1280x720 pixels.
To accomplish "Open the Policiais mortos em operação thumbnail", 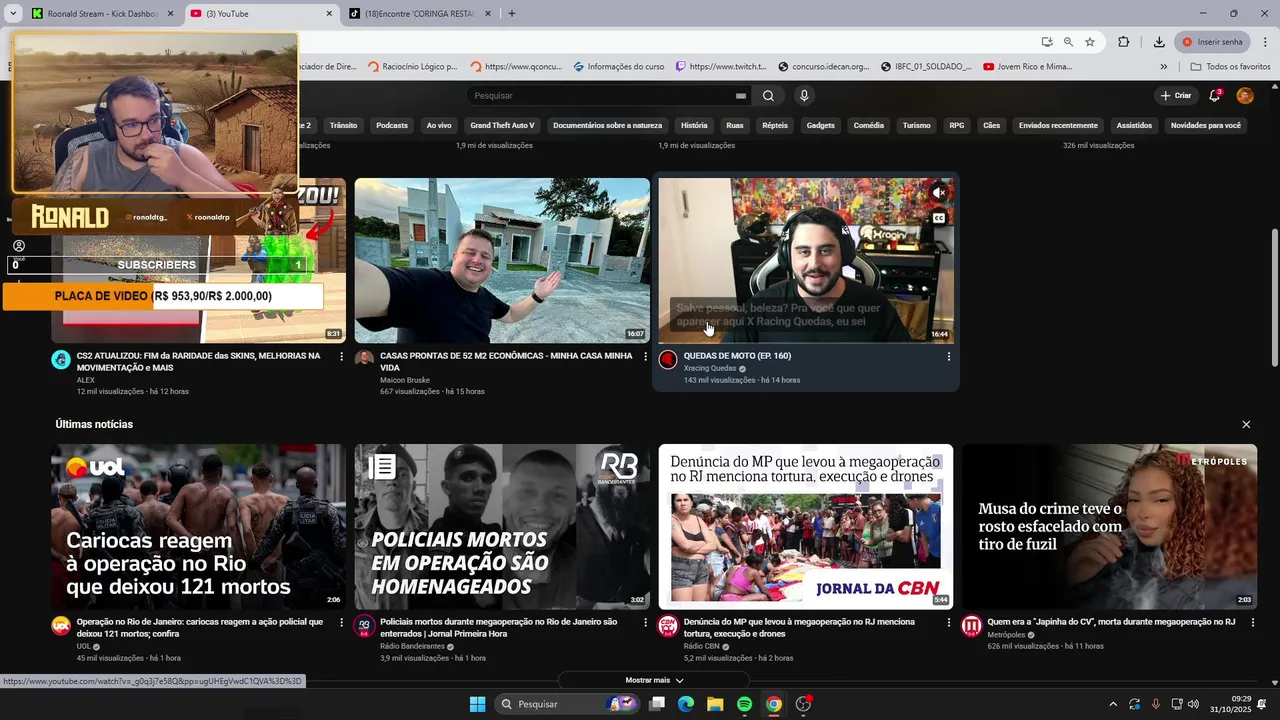I will point(502,527).
